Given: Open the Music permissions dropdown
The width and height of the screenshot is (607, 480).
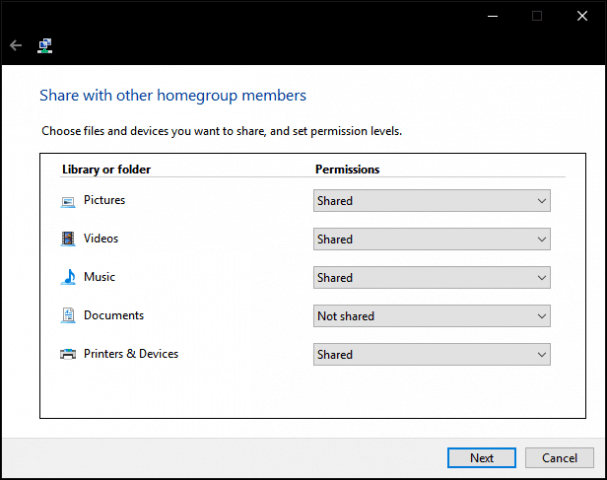Looking at the screenshot, I should click(x=432, y=277).
